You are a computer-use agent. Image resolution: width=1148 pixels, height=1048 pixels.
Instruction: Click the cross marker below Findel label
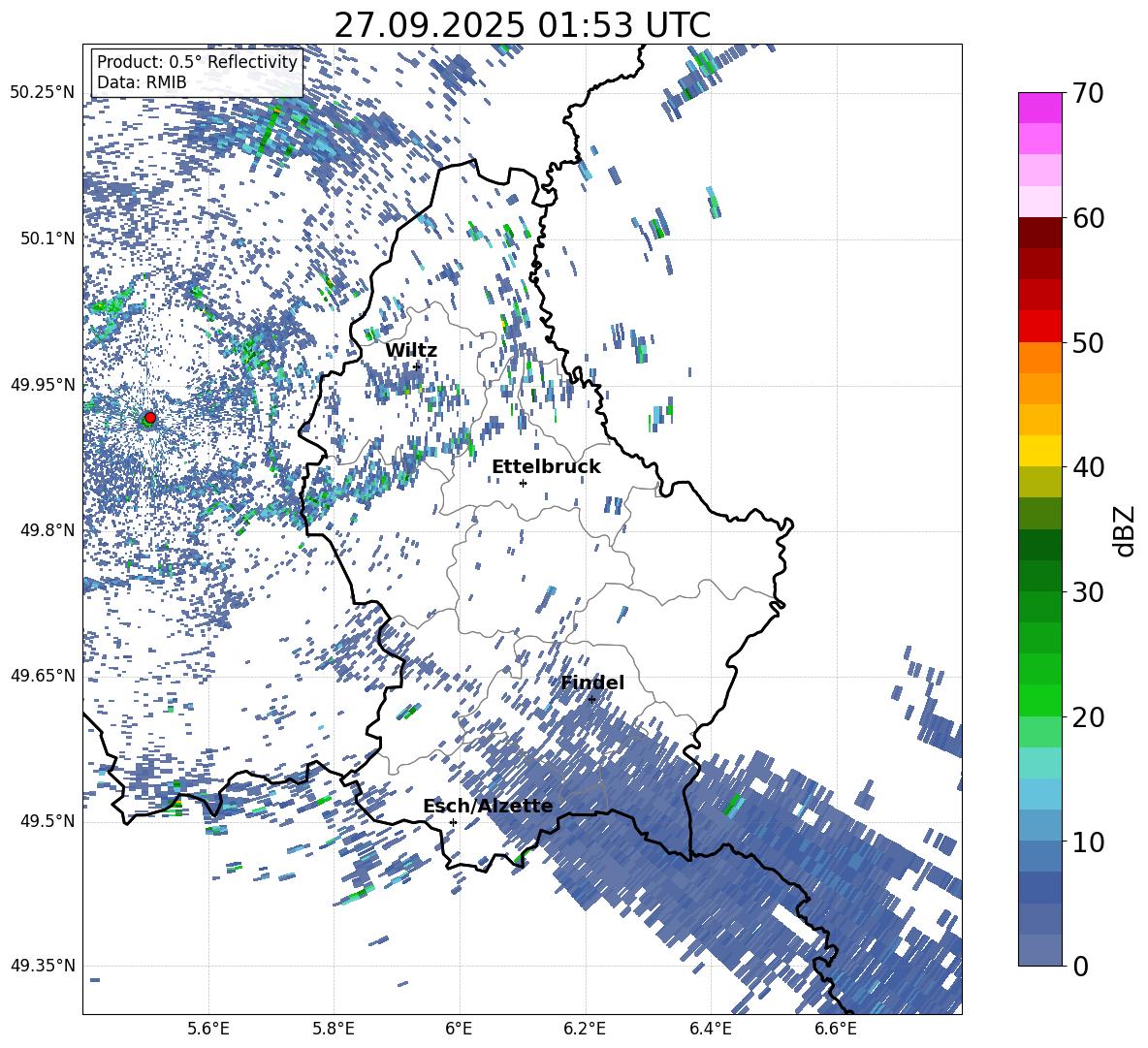591,700
